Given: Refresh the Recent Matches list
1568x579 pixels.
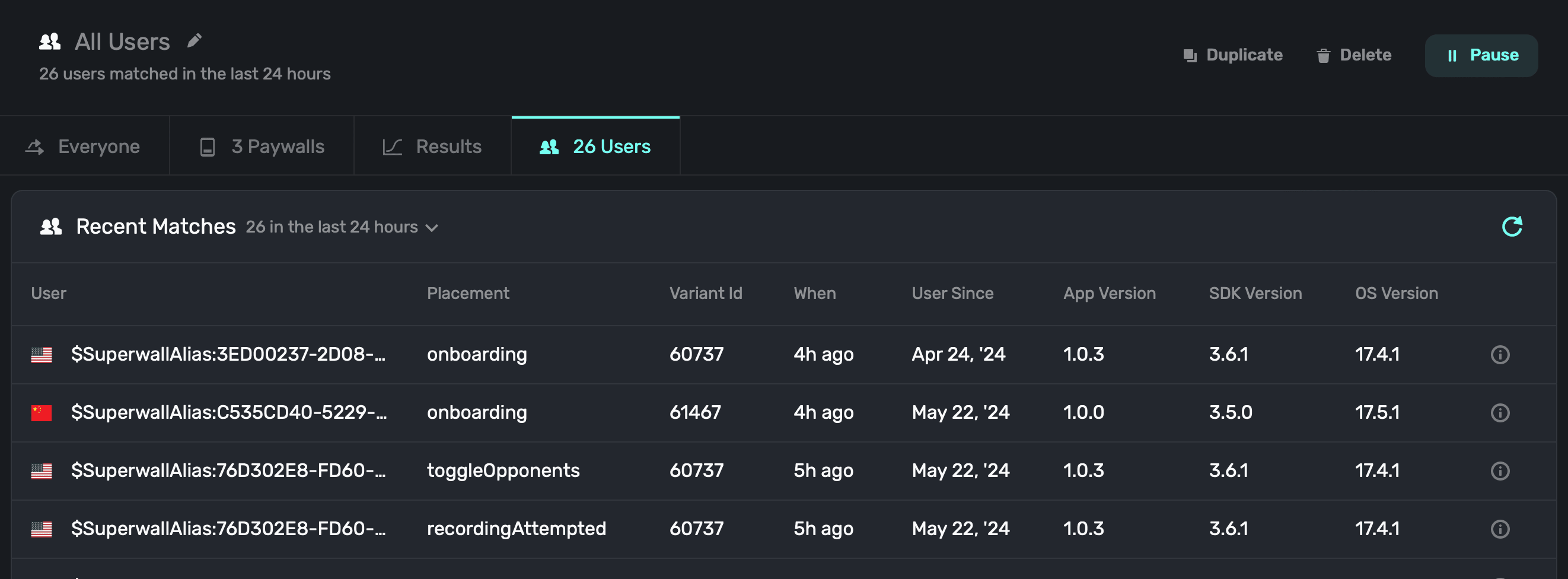Looking at the screenshot, I should click(x=1512, y=227).
